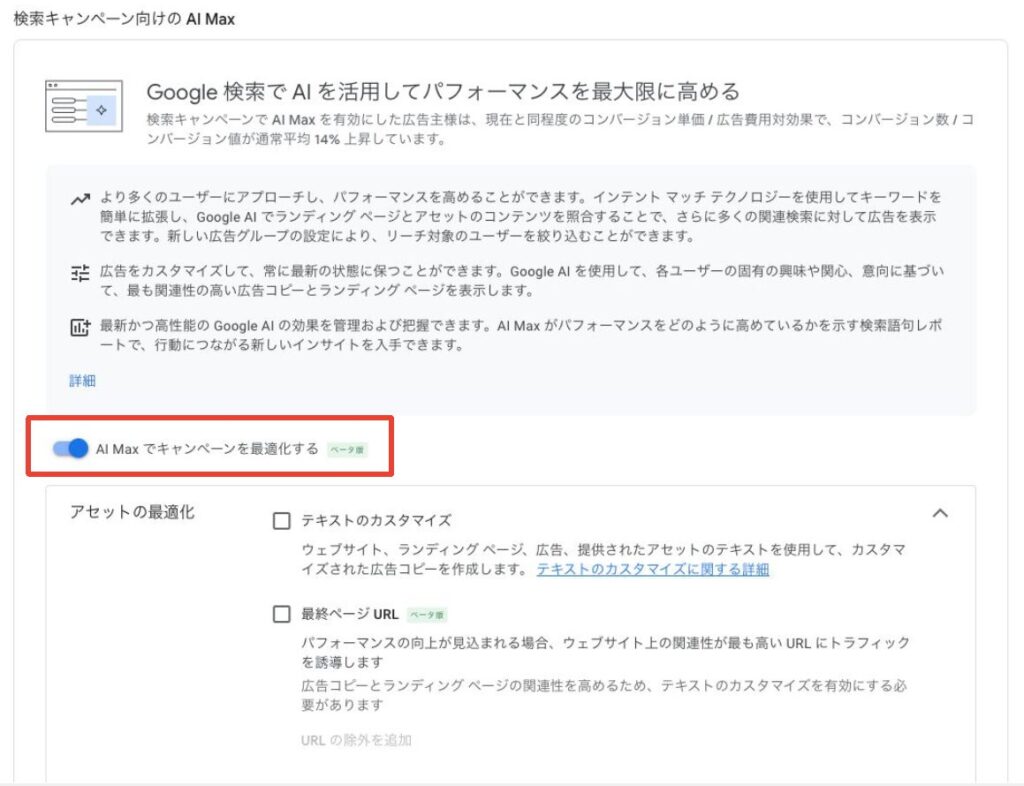Click the heading Google 検索で AI を活用してパフォーマンスを最大限に高める
This screenshot has height=786, width=1024.
pos(443,91)
